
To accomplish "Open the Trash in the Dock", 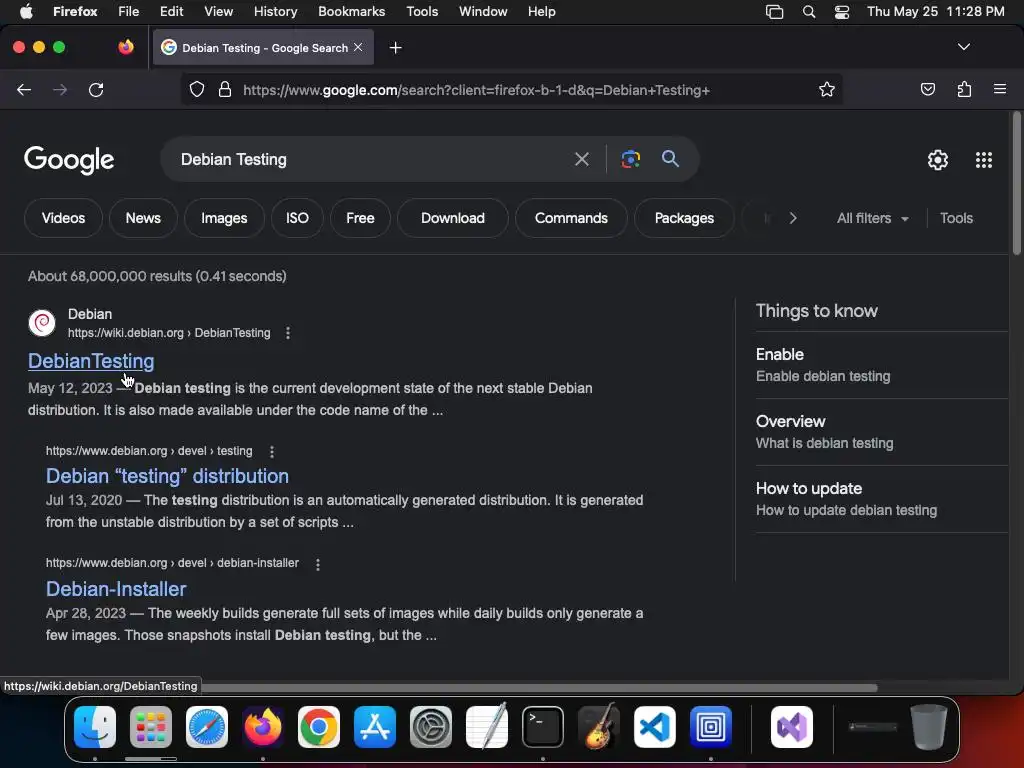I will pos(929,727).
